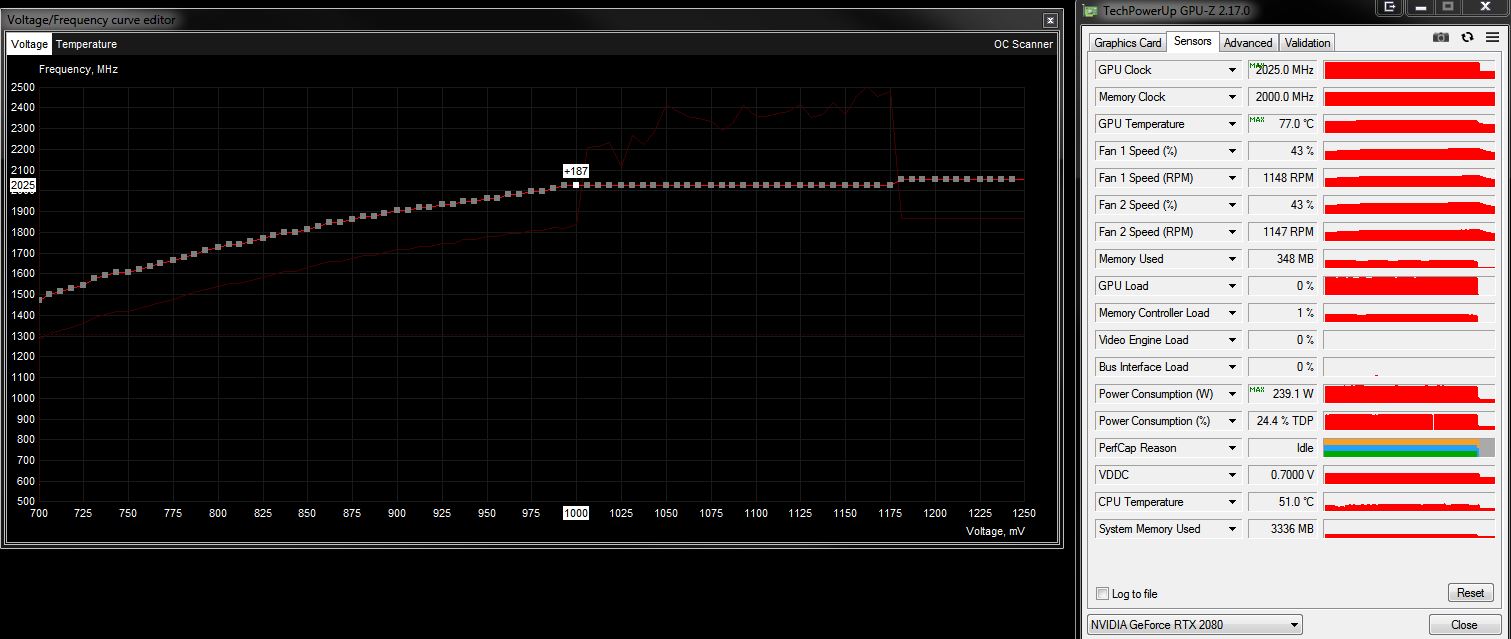Open the Graphics Card tab in GPU-Z
The width and height of the screenshot is (1511, 639).
[x=1128, y=42]
